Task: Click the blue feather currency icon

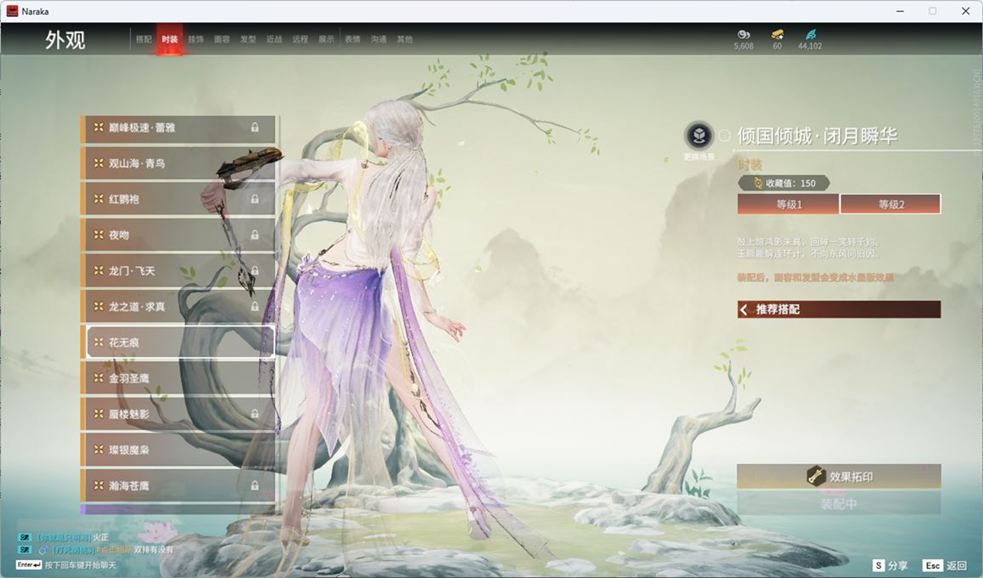Action: click(x=809, y=34)
